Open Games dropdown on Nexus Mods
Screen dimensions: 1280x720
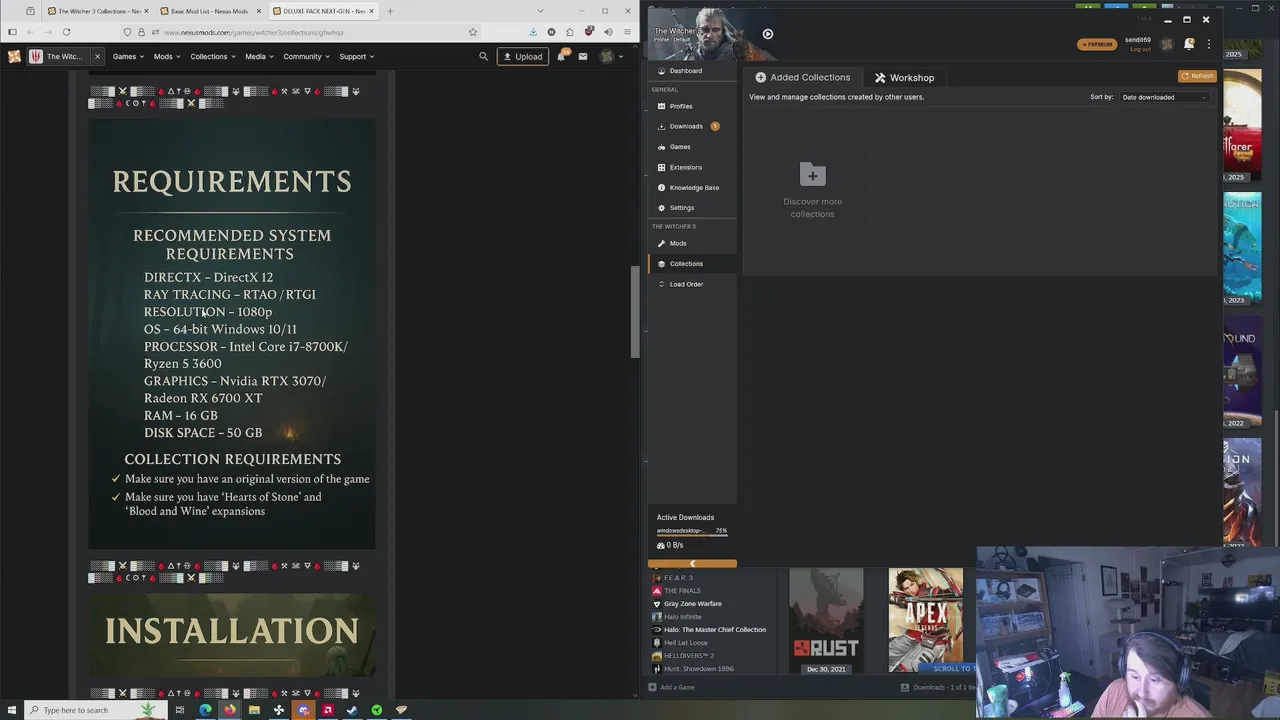(128, 57)
